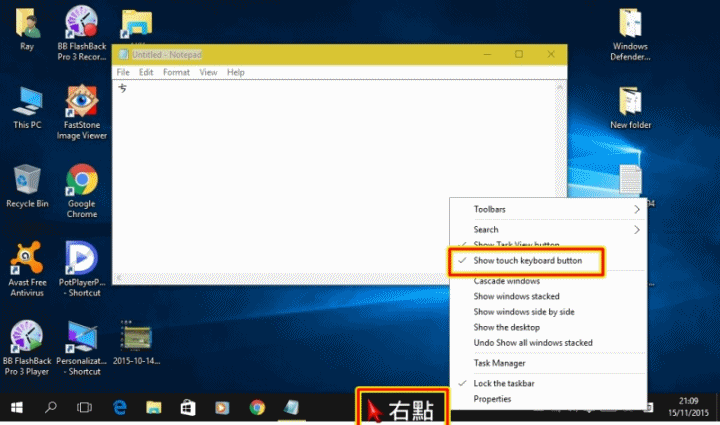Click the Untitled - Notepad title bar
The width and height of the screenshot is (720, 425).
pyautogui.click(x=339, y=55)
